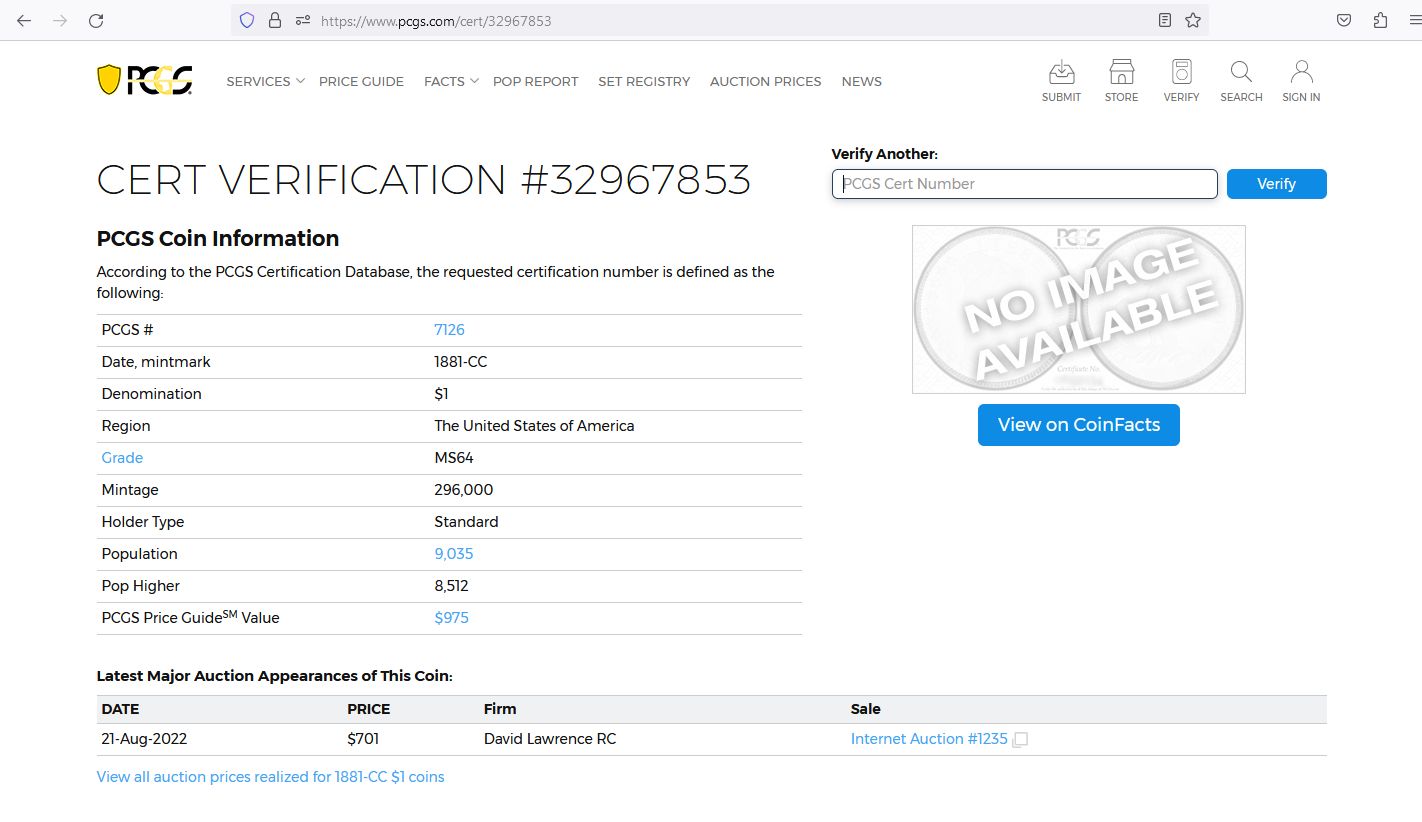This screenshot has height=822, width=1422.
Task: View all auction prices for 1881-CC $1 coins
Action: coord(270,777)
